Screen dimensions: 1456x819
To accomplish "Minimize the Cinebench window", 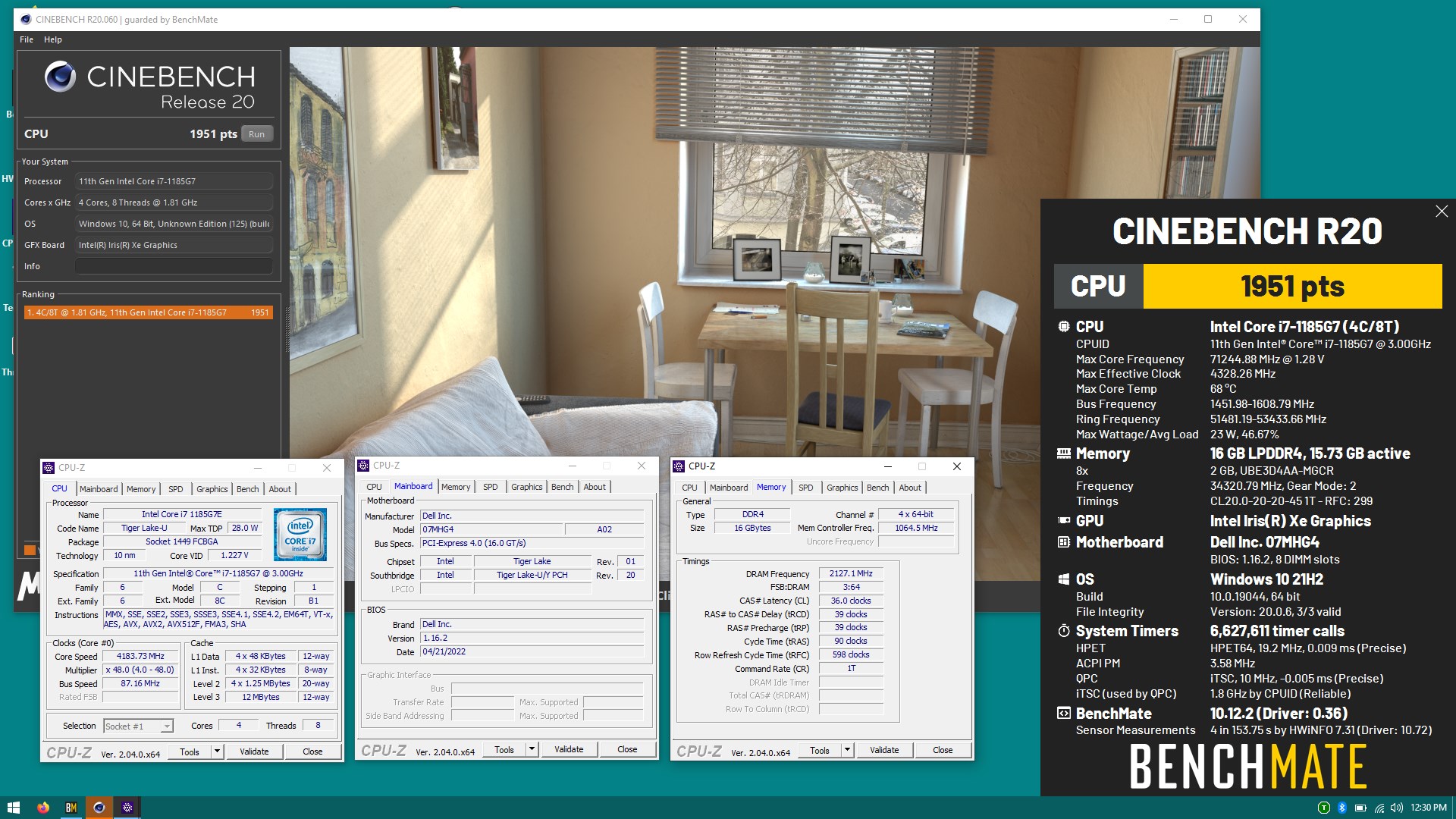I will 1173,20.
